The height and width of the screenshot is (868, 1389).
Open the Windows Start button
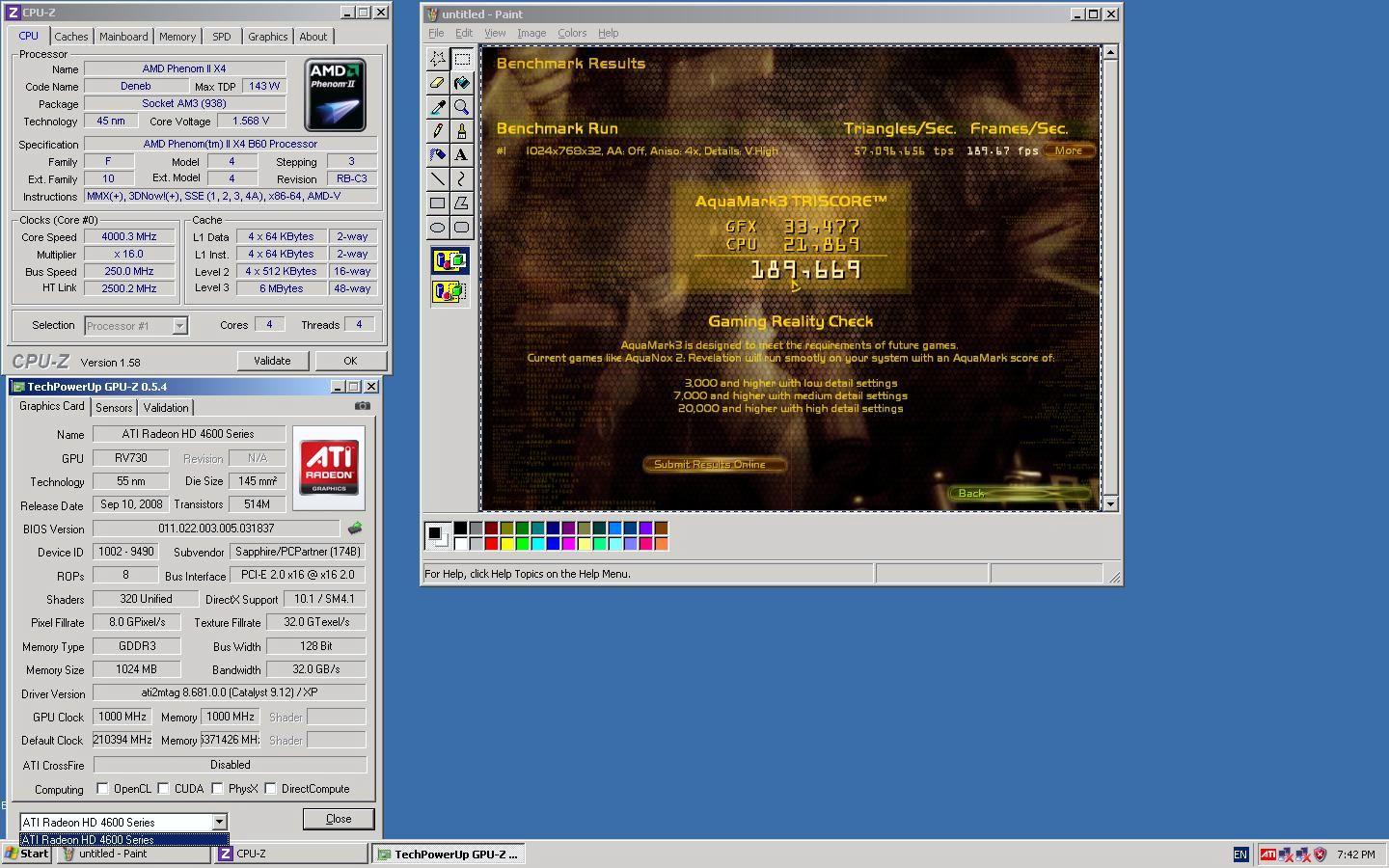point(27,854)
